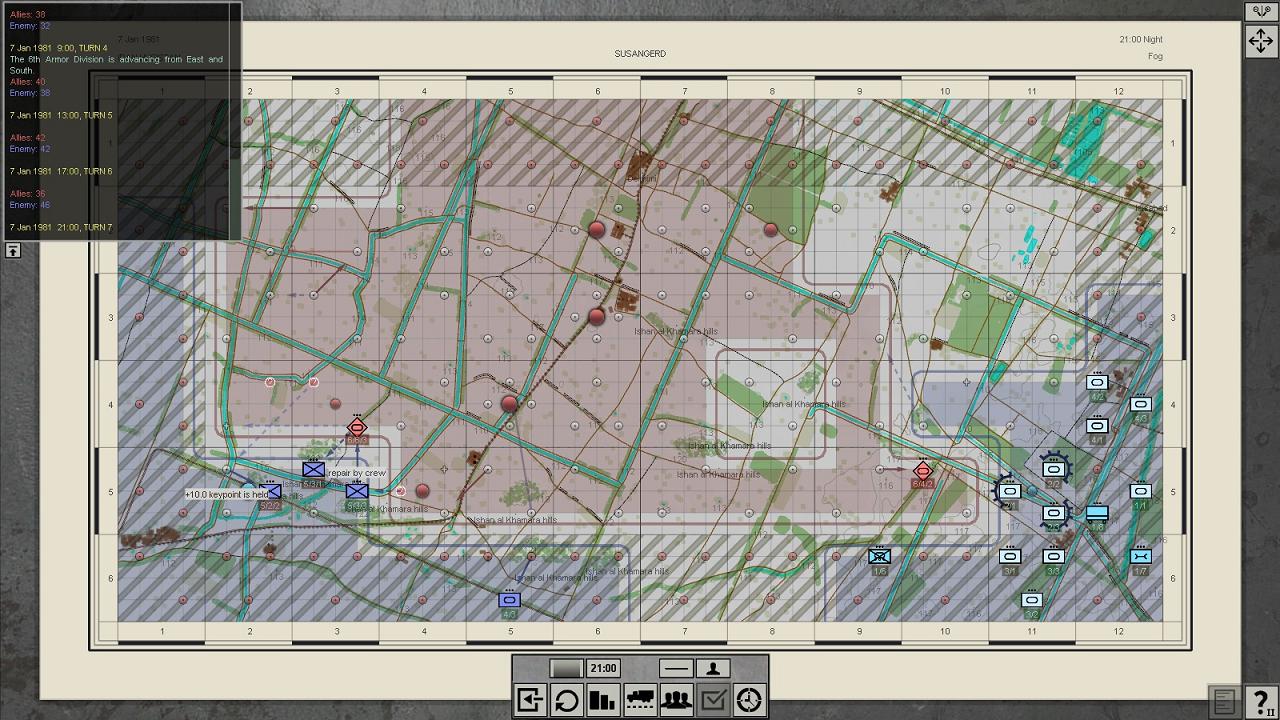This screenshot has height=720, width=1280.
Task: Click the exit/leave operation arrow icon
Action: pos(530,701)
